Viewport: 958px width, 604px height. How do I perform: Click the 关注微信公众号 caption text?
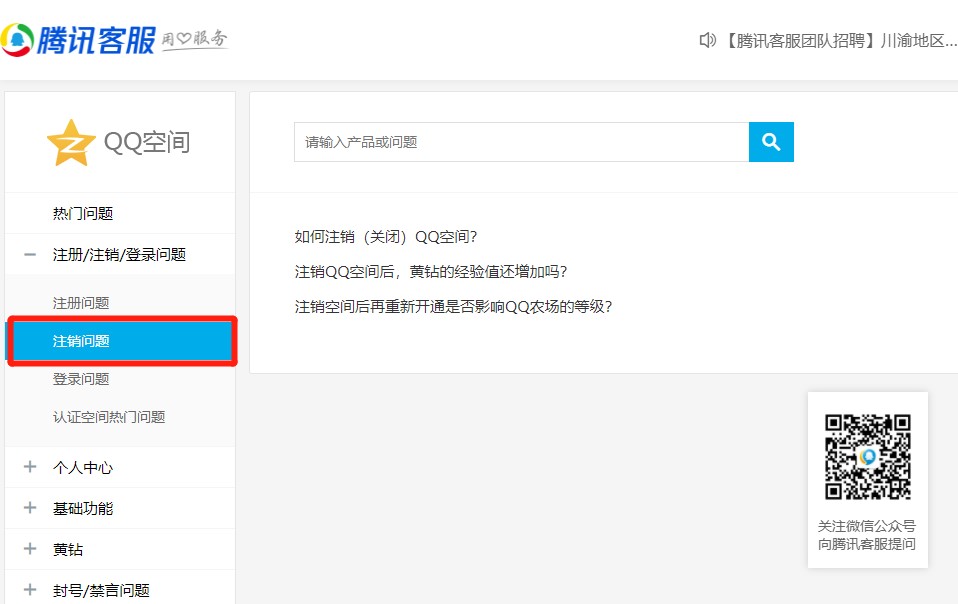tap(867, 526)
